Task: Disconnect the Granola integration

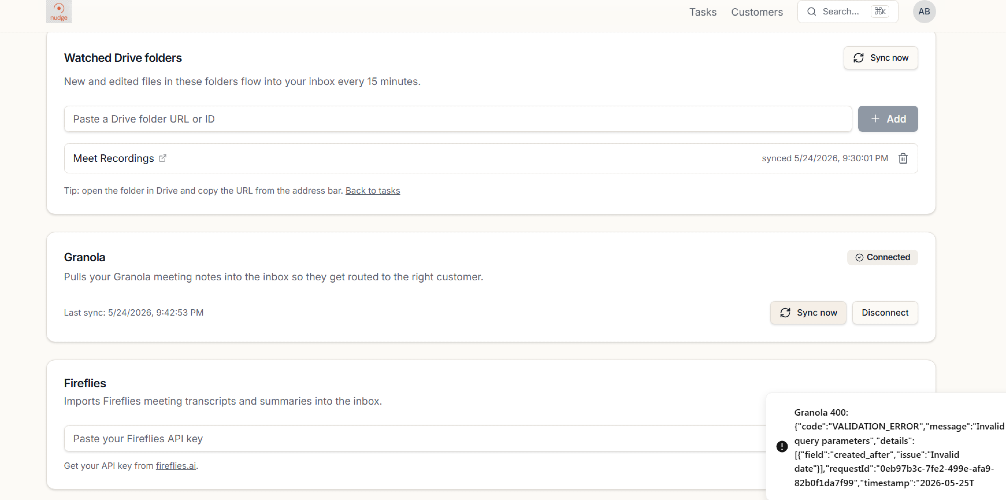Action: pyautogui.click(x=885, y=313)
